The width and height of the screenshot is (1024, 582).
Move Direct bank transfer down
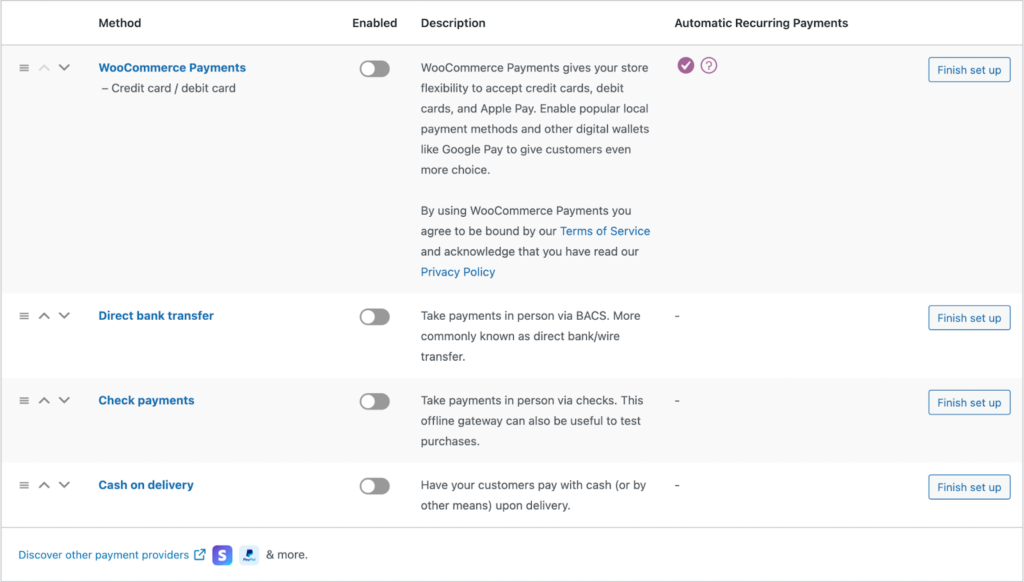tap(64, 316)
